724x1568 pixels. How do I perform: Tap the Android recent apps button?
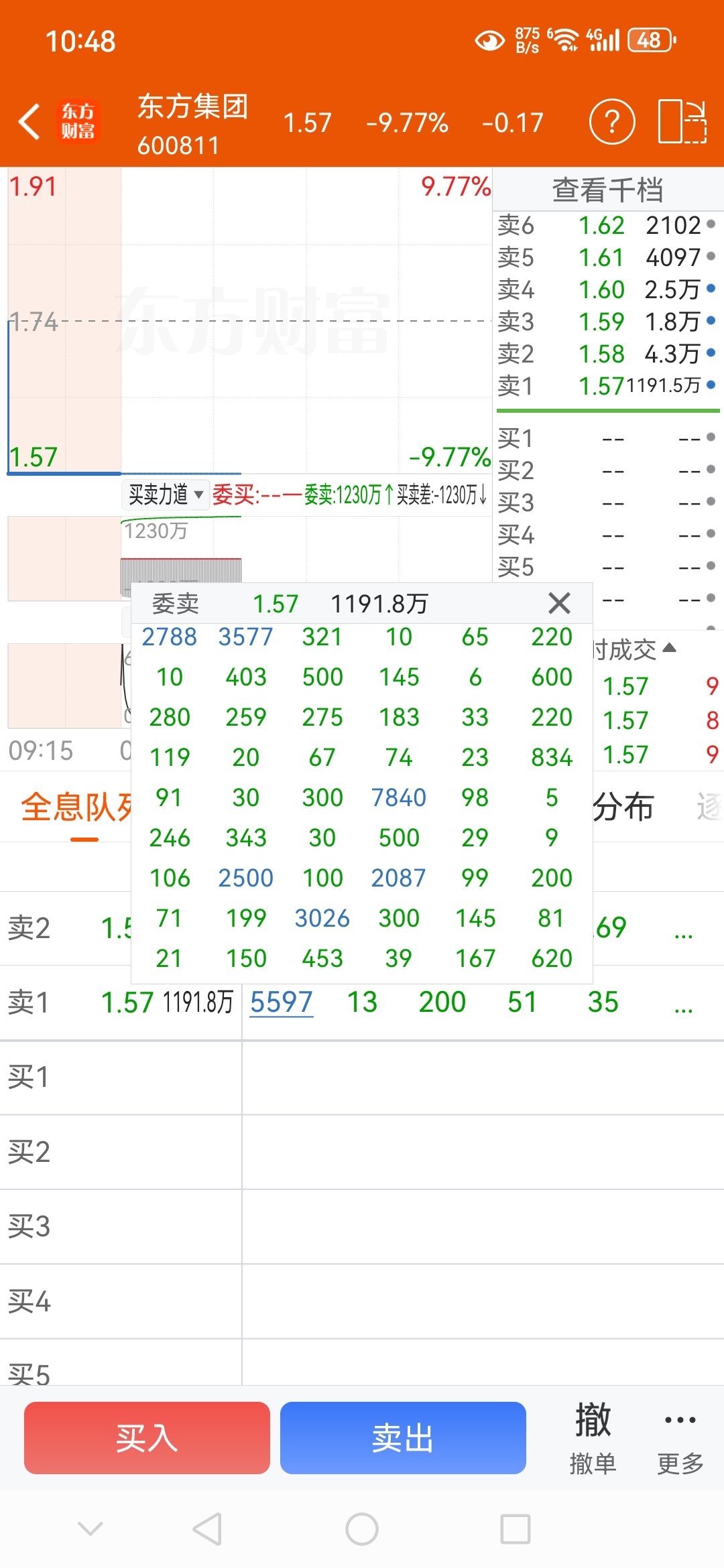pos(516,1529)
